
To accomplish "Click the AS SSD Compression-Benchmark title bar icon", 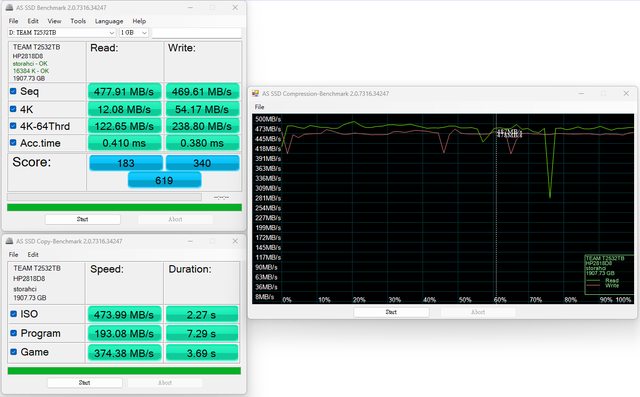I will [256, 93].
